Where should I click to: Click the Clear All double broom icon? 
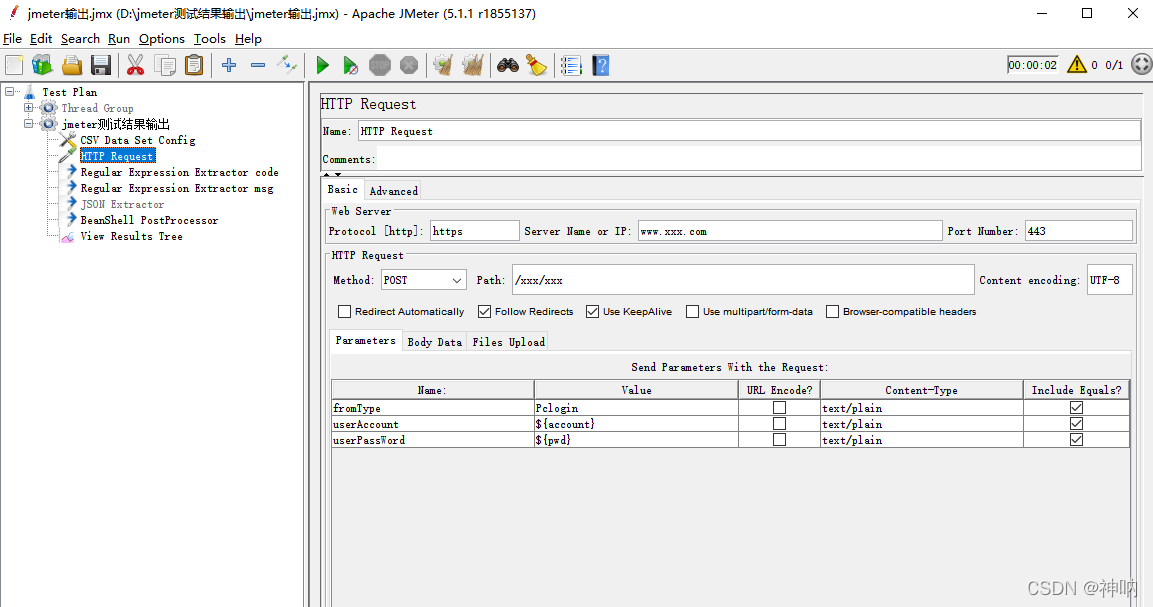click(473, 65)
